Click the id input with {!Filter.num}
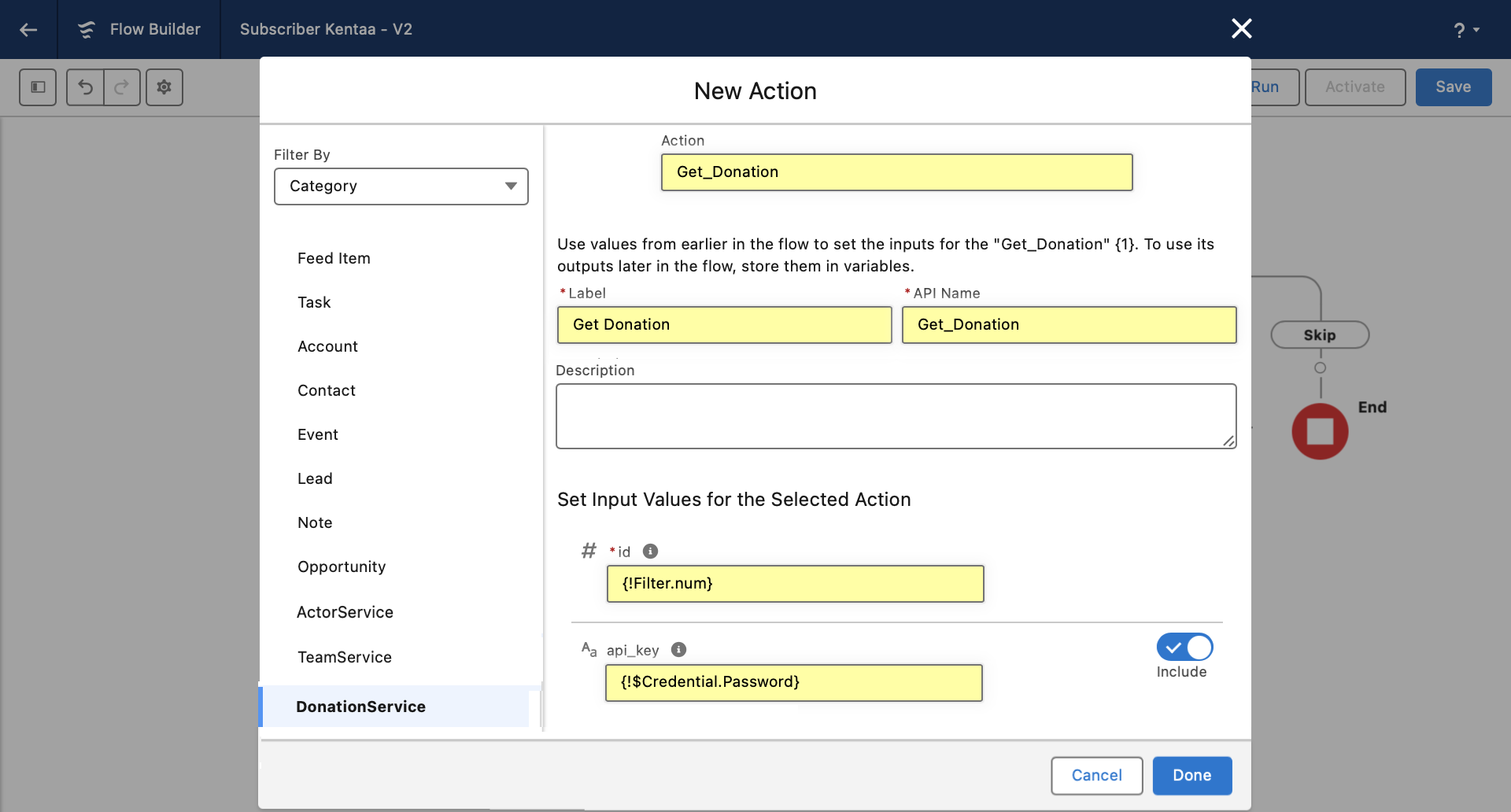 pos(795,584)
